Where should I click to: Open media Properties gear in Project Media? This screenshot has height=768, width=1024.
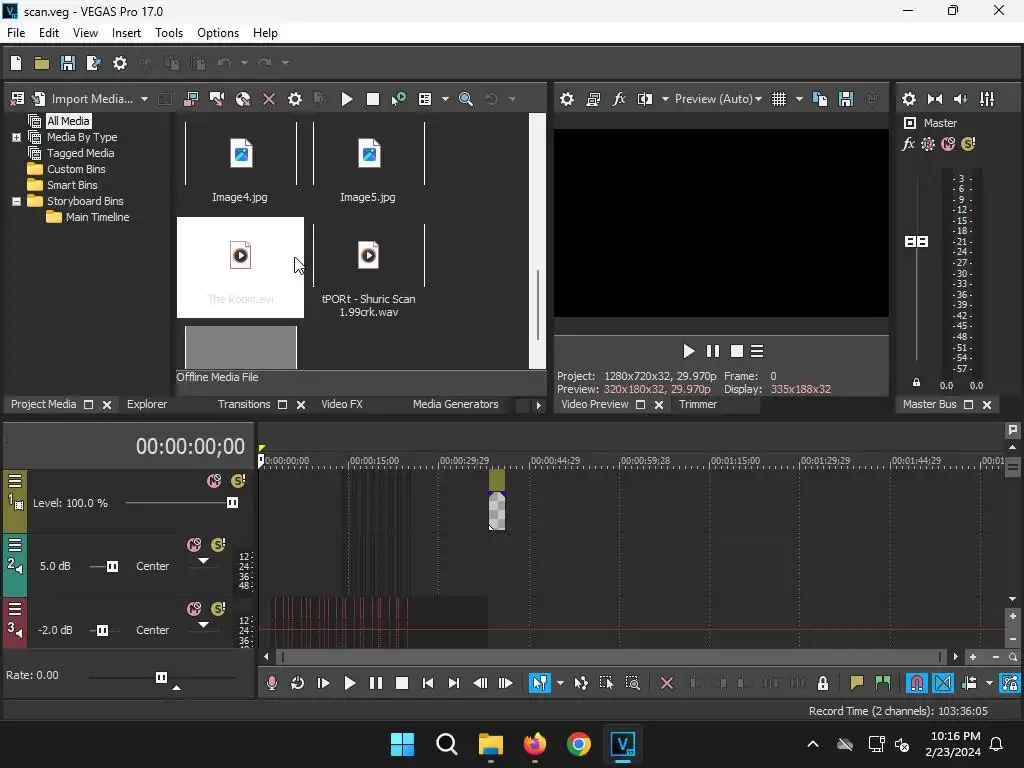295,99
